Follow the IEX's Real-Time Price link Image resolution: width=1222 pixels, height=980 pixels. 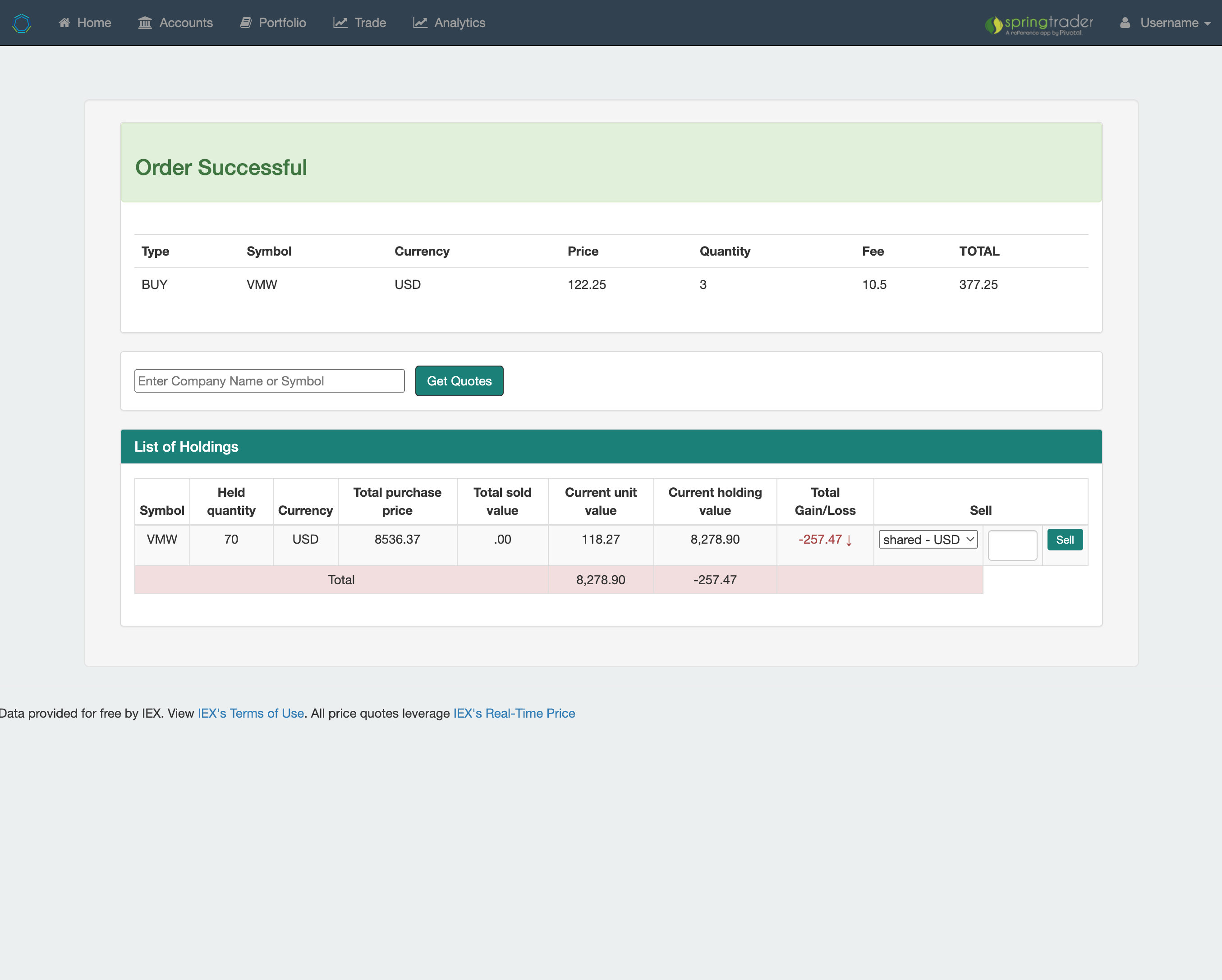[514, 713]
